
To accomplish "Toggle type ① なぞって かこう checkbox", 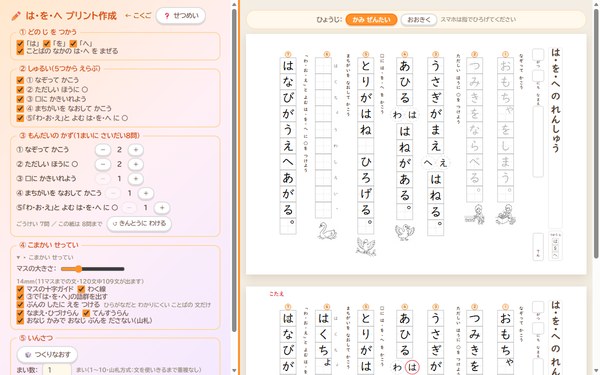I will point(21,80).
